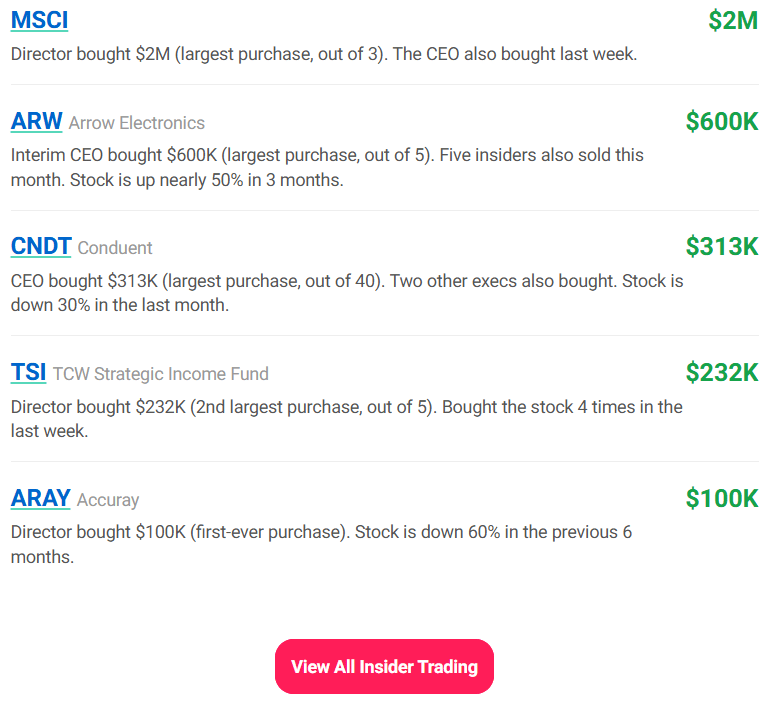Click the $600K purchase amount

click(x=722, y=122)
